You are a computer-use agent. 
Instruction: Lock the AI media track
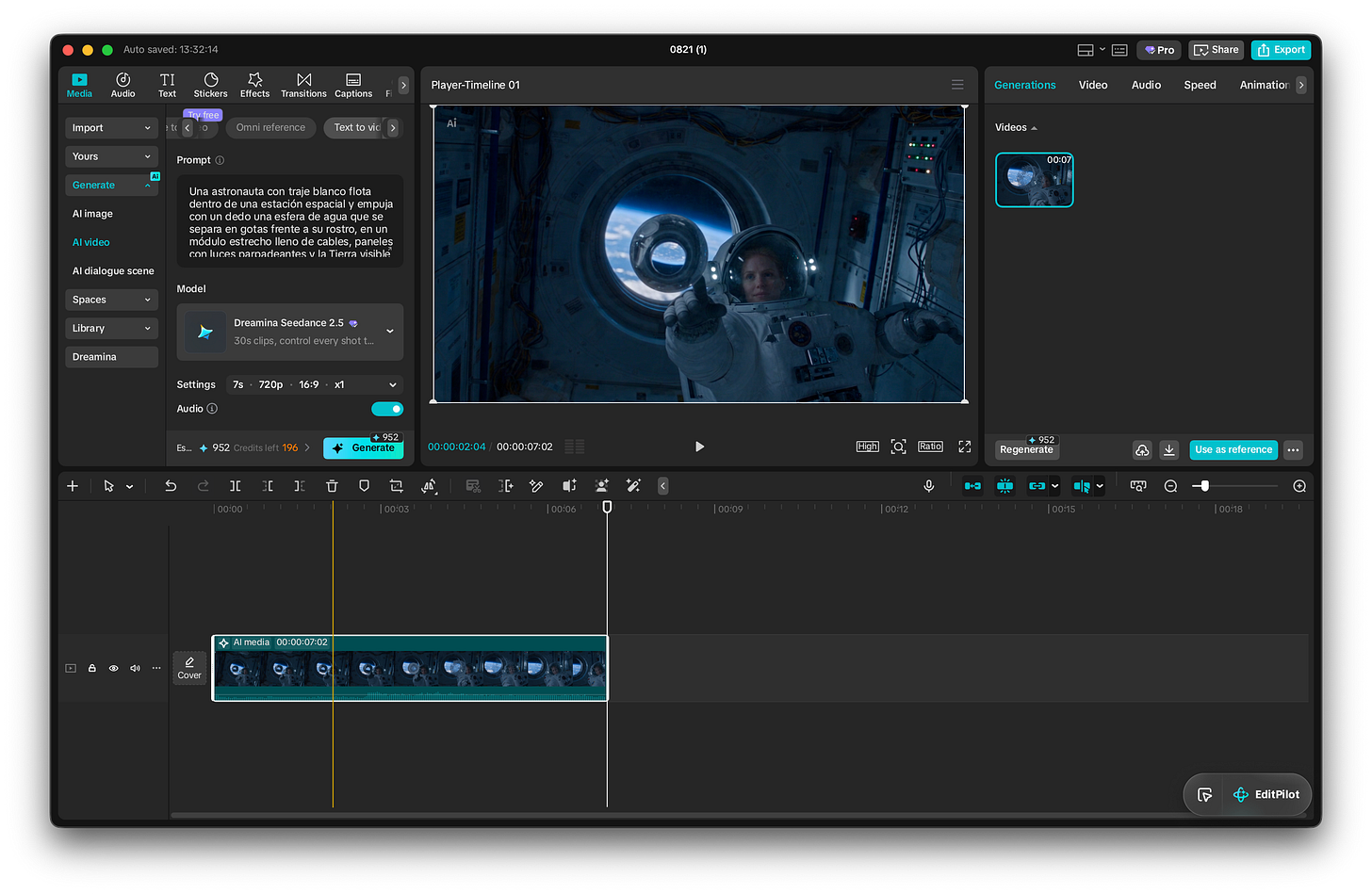point(92,668)
